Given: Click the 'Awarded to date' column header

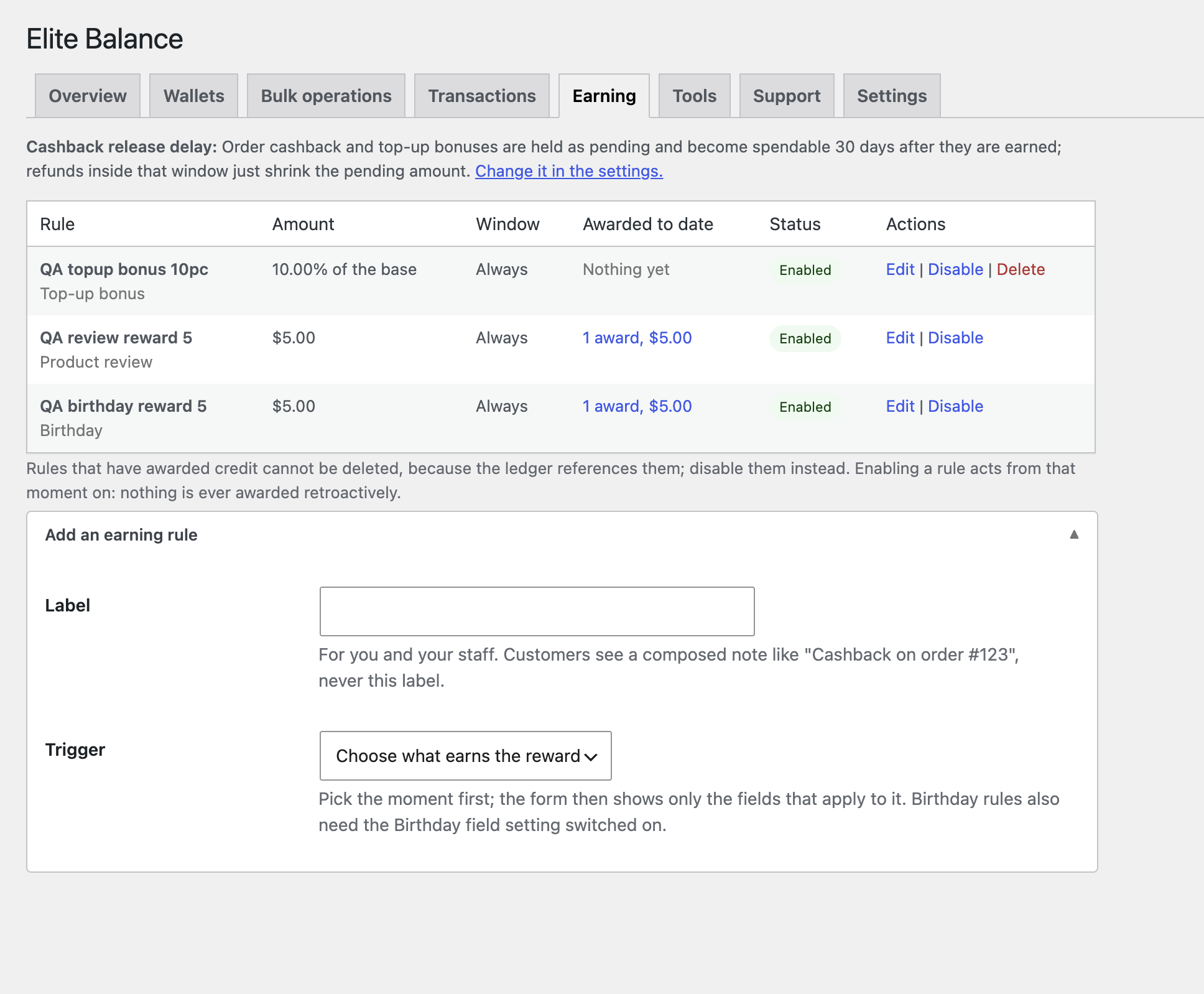Looking at the screenshot, I should coord(647,224).
